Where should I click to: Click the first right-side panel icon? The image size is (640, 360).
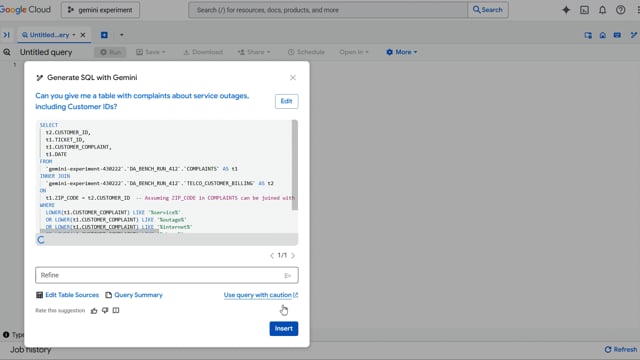pos(588,35)
